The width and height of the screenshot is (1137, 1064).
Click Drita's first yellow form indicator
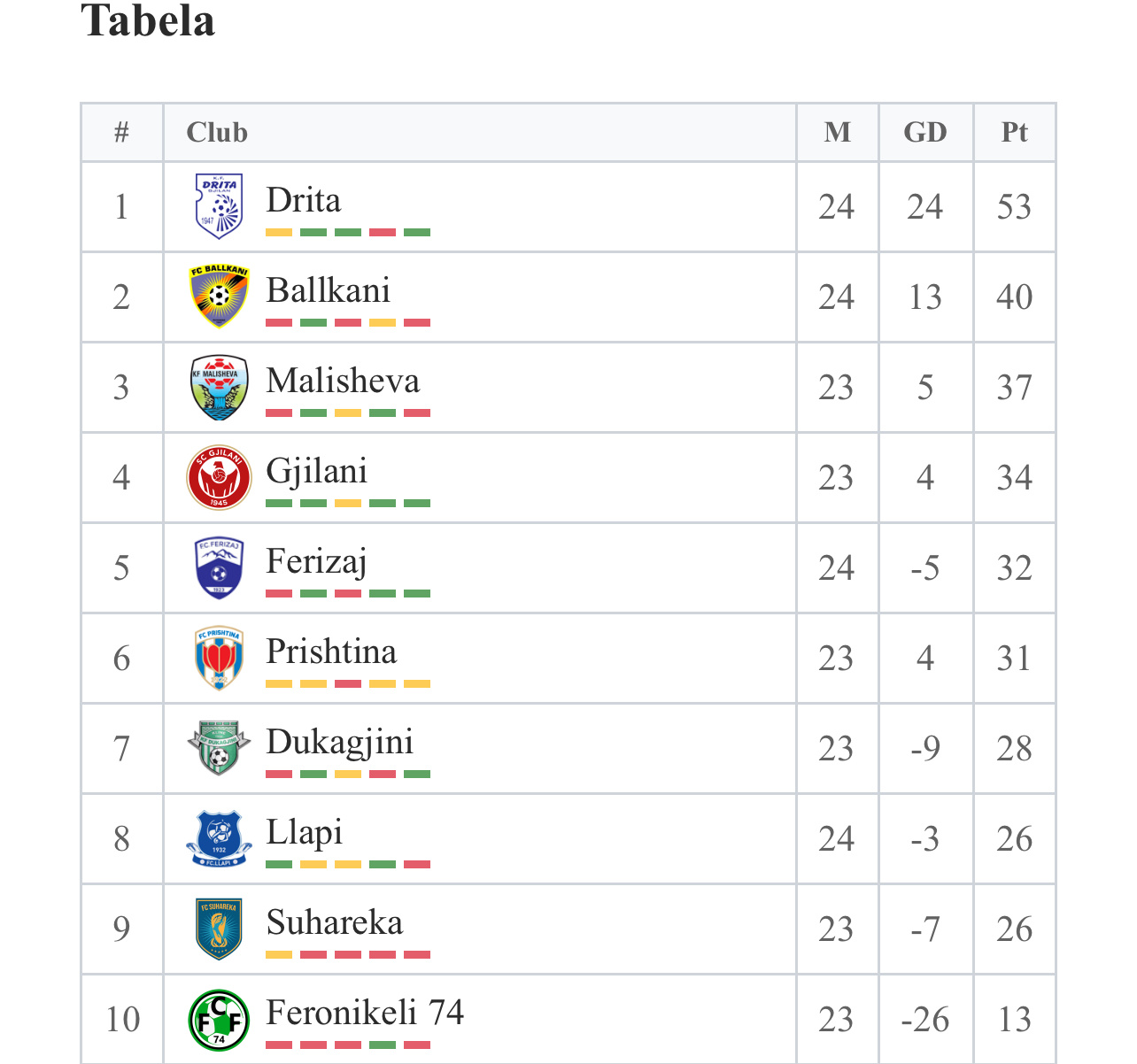pyautogui.click(x=279, y=233)
